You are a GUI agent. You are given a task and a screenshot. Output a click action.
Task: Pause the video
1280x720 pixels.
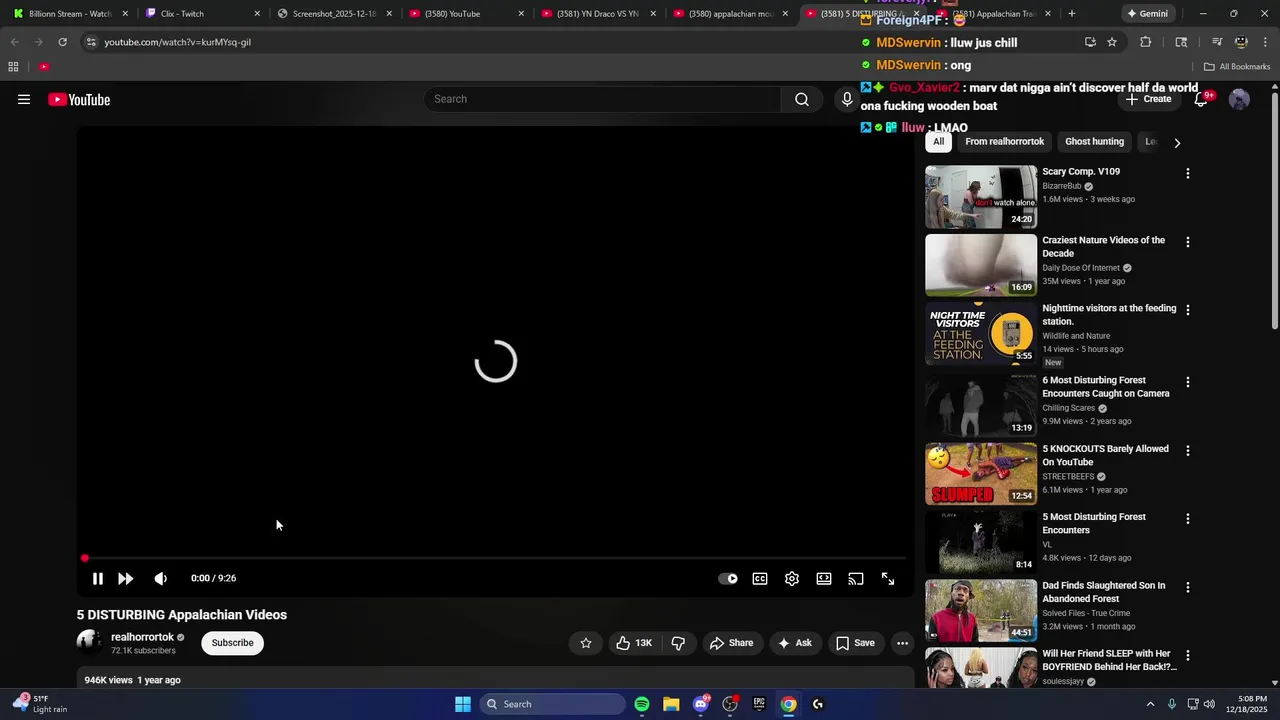(97, 579)
